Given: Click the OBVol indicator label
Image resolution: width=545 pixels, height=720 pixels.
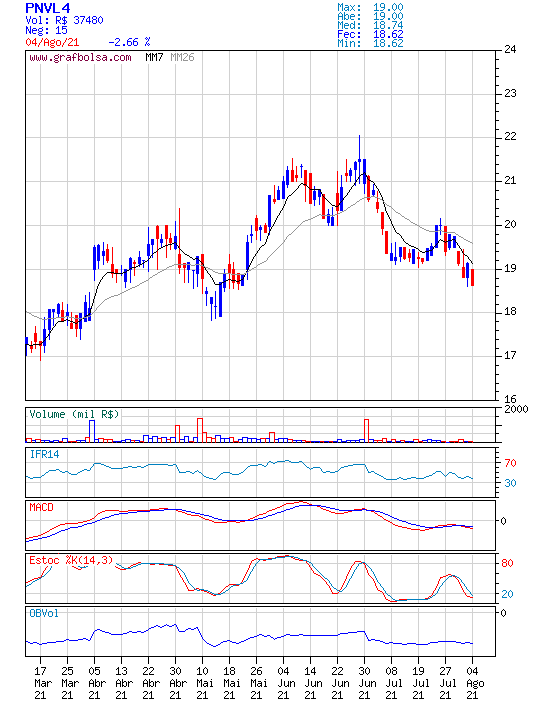Looking at the screenshot, I should click(x=44, y=613).
